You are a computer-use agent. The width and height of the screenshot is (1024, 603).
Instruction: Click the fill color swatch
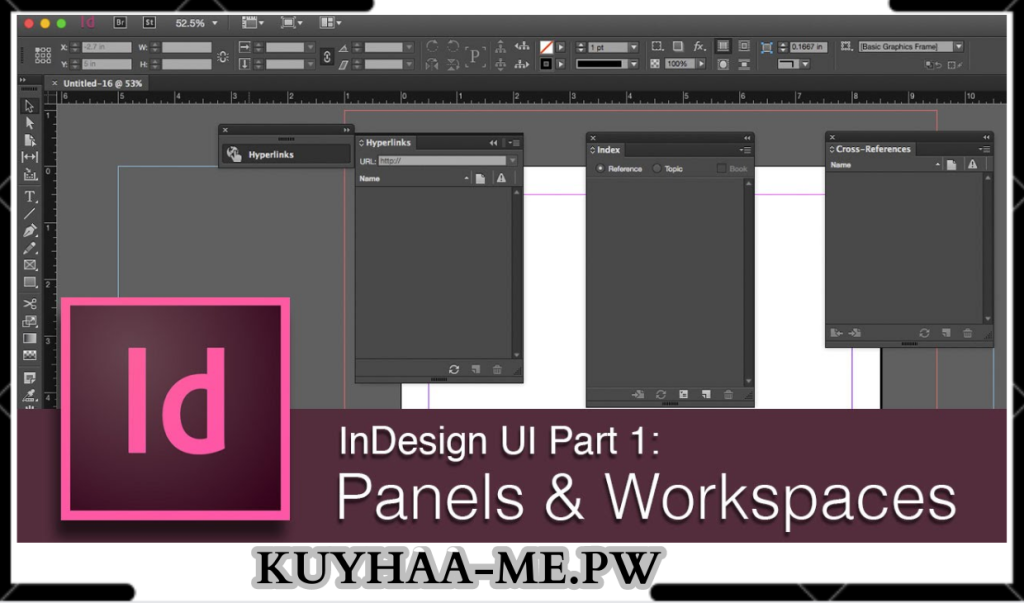pyautogui.click(x=547, y=47)
